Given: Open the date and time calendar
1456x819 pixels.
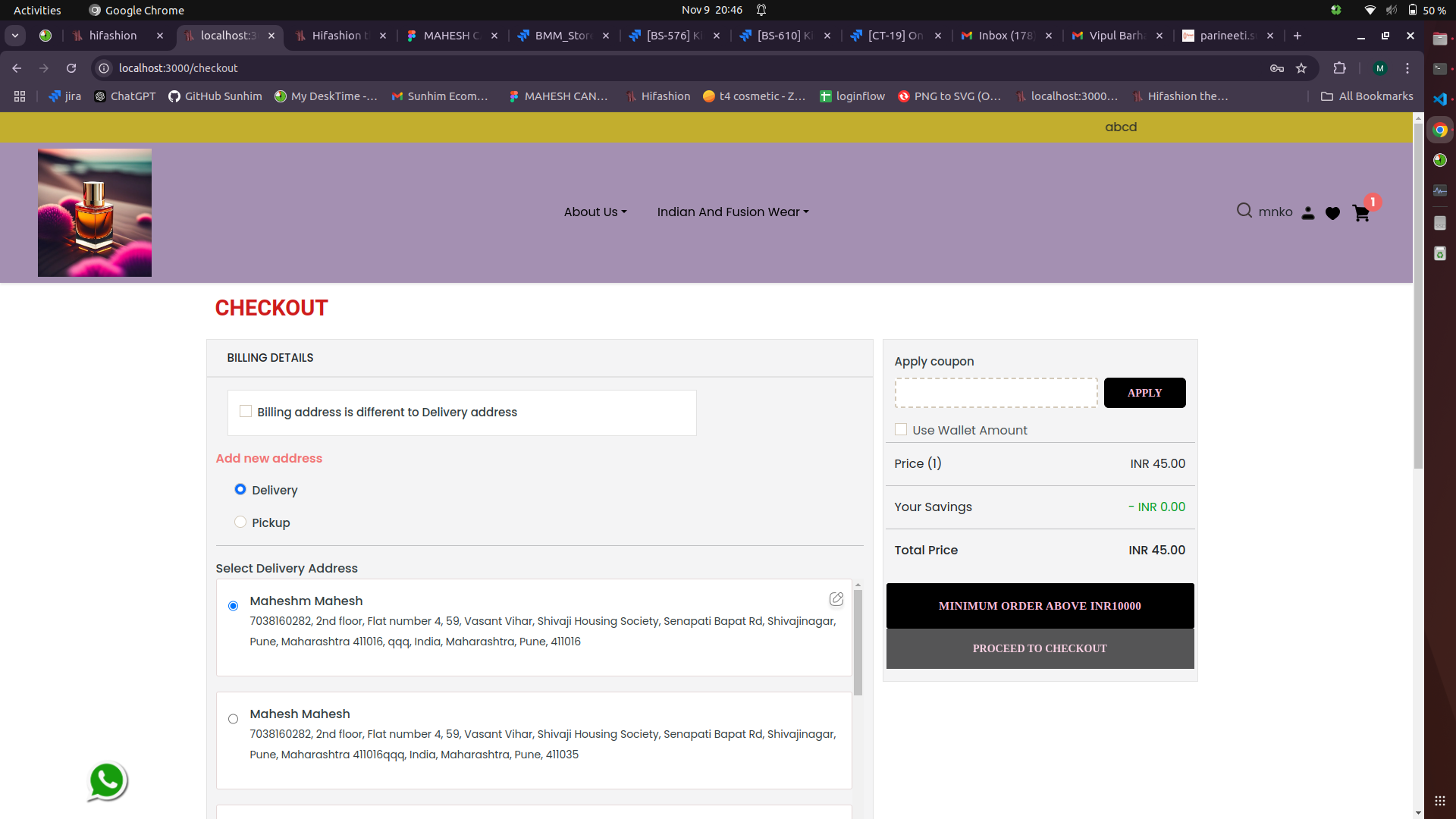Looking at the screenshot, I should click(x=711, y=10).
